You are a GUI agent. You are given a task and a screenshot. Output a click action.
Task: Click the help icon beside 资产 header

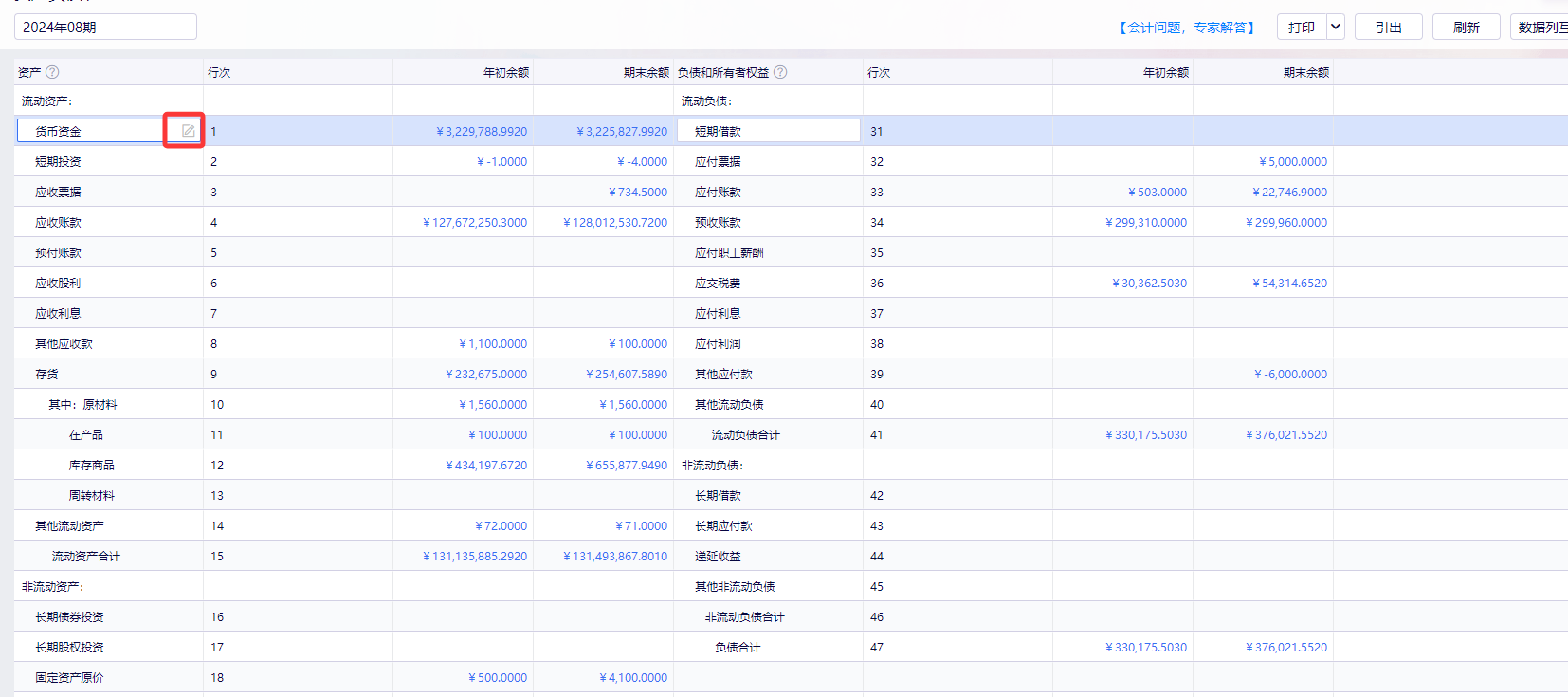(x=52, y=72)
